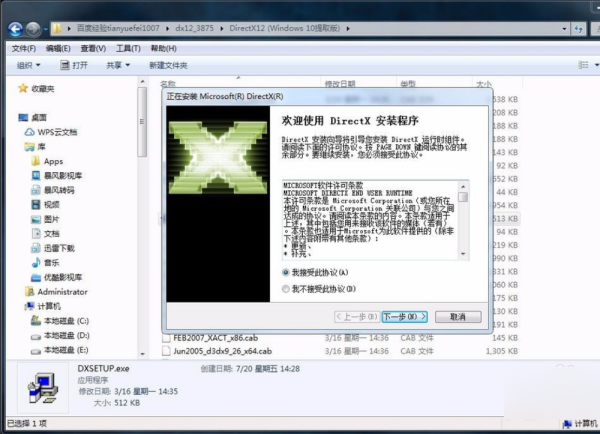Open 暴风影视库 in the sidebar

click(57, 176)
